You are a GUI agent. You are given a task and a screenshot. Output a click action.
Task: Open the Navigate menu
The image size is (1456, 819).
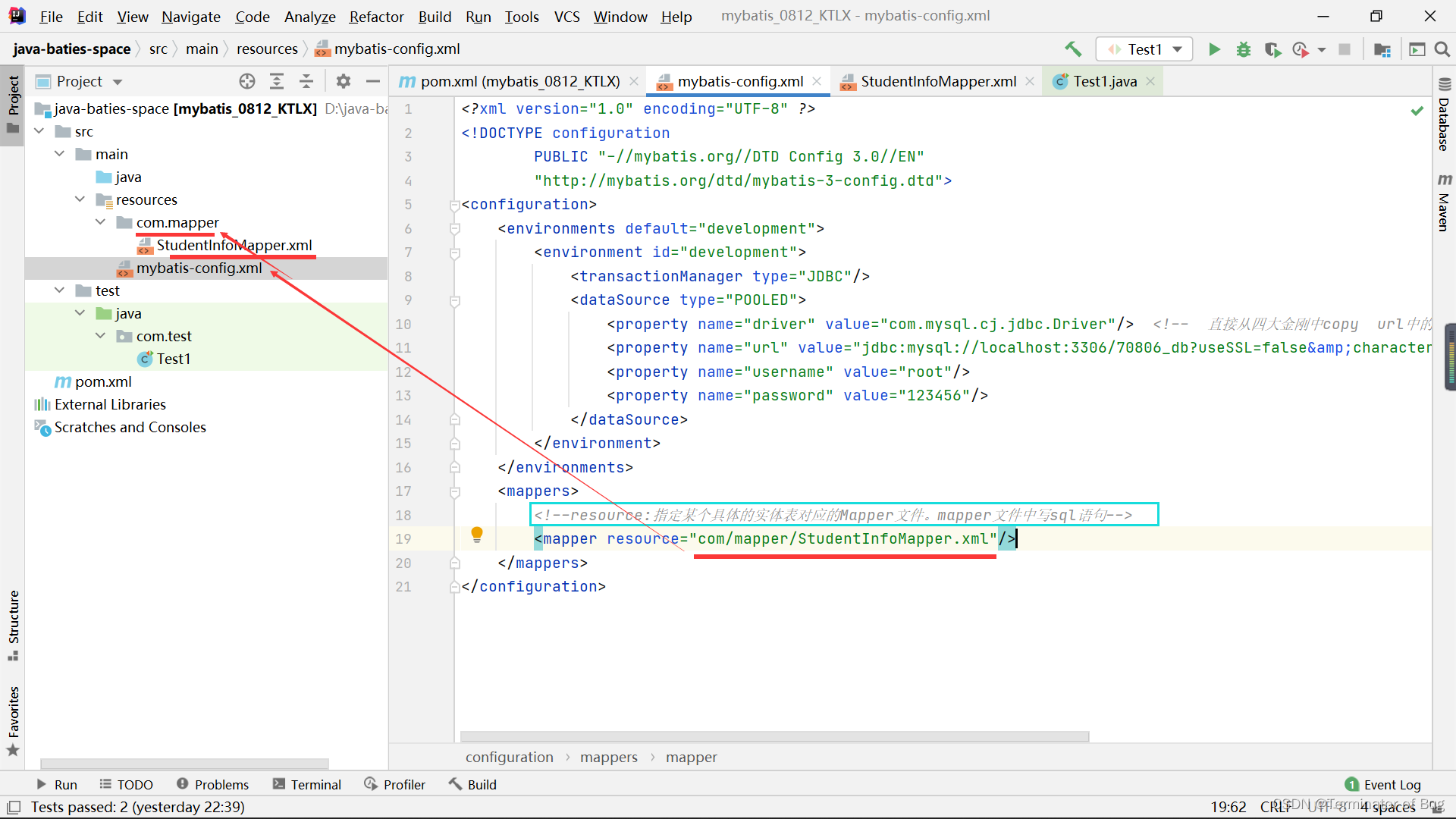pyautogui.click(x=191, y=16)
